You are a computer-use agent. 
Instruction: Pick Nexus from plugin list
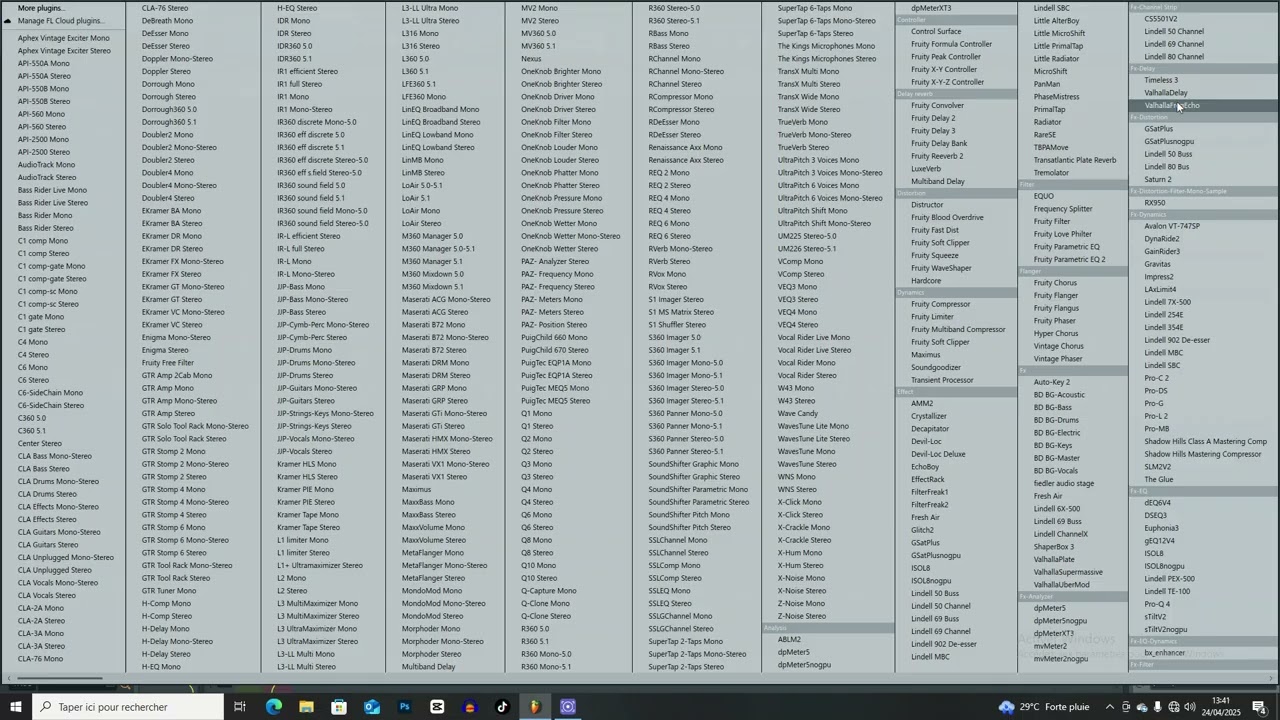coord(531,59)
